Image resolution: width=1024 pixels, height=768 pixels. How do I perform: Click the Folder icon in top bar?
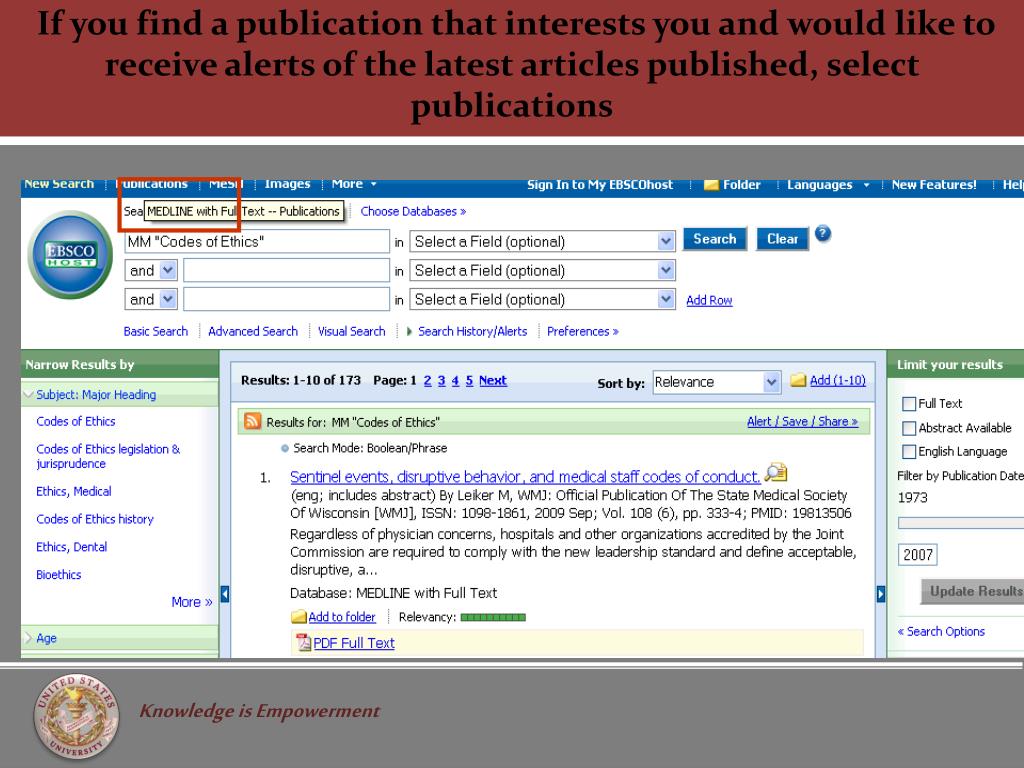711,185
